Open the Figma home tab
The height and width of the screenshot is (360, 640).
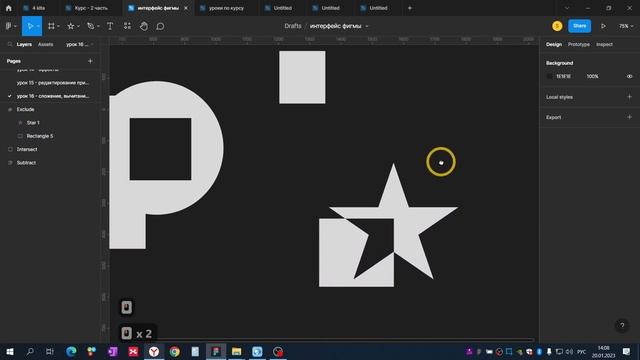[9, 8]
